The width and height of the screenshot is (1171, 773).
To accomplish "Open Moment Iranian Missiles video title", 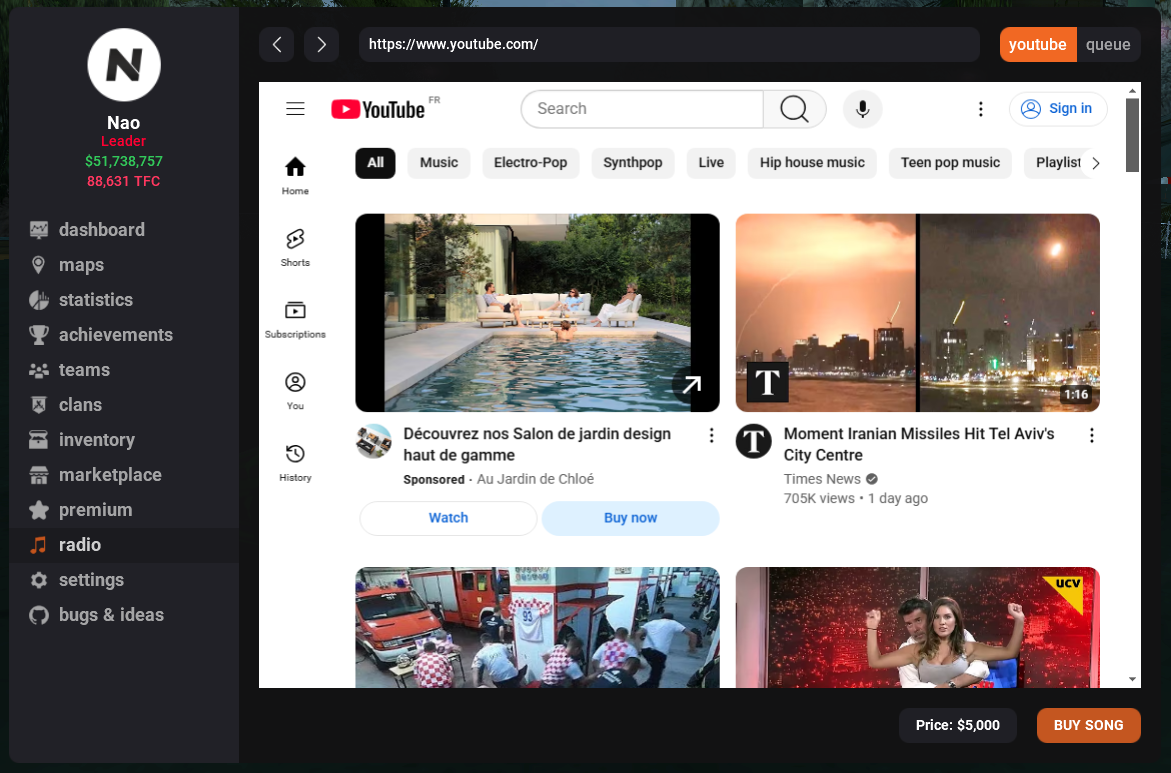I will click(x=919, y=444).
